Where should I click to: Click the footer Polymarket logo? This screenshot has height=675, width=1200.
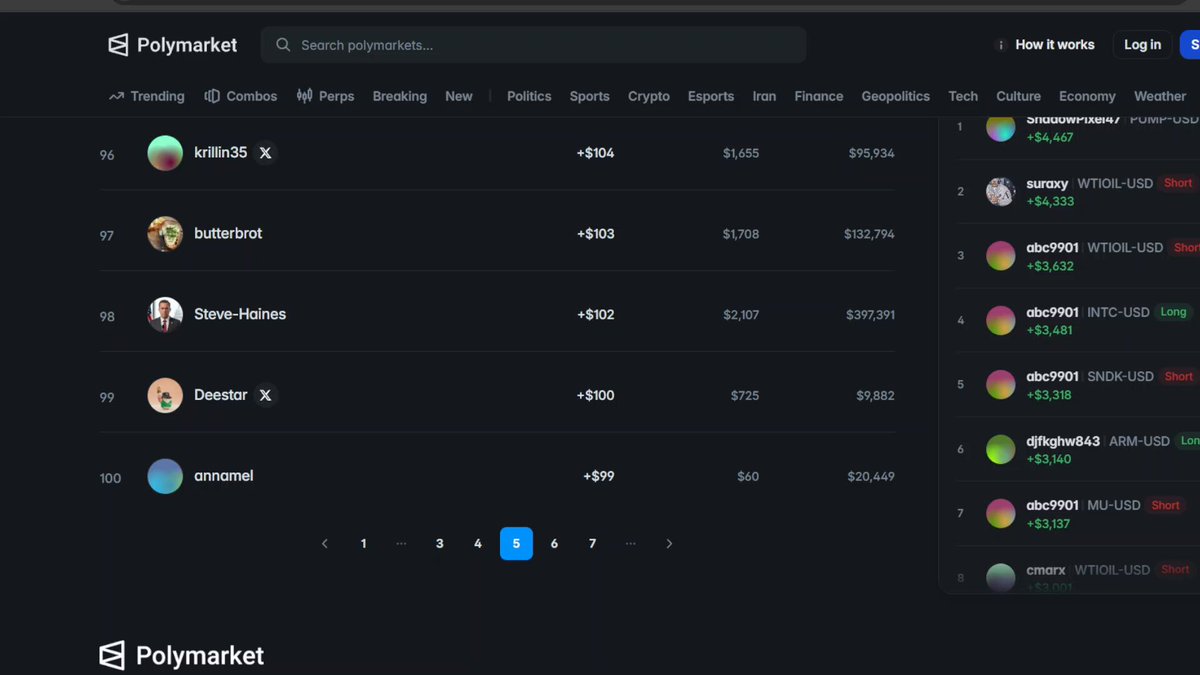[x=182, y=656]
